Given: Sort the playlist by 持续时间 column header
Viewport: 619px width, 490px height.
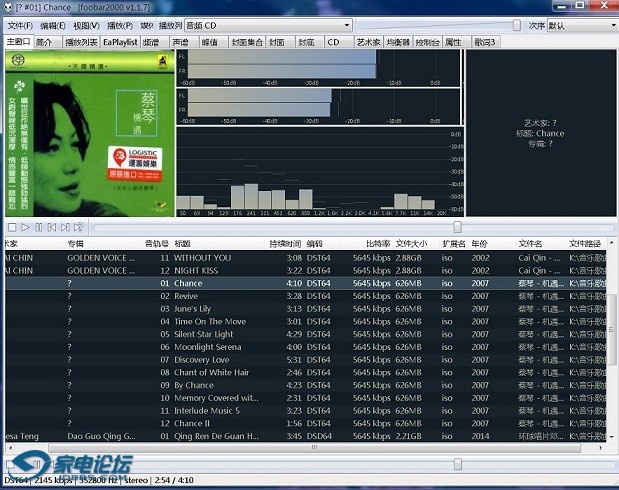Looking at the screenshot, I should 284,243.
